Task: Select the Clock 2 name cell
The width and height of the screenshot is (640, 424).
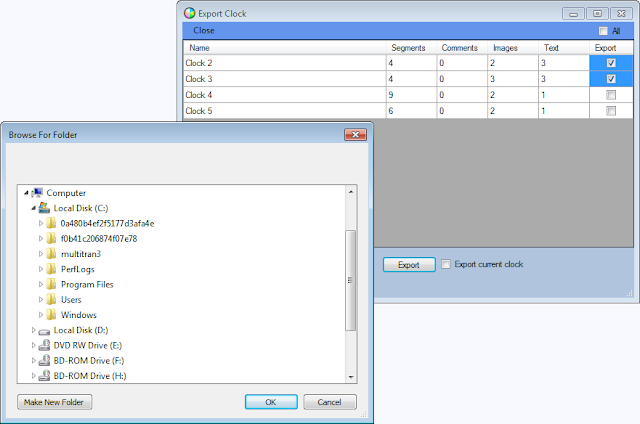Action: click(284, 63)
